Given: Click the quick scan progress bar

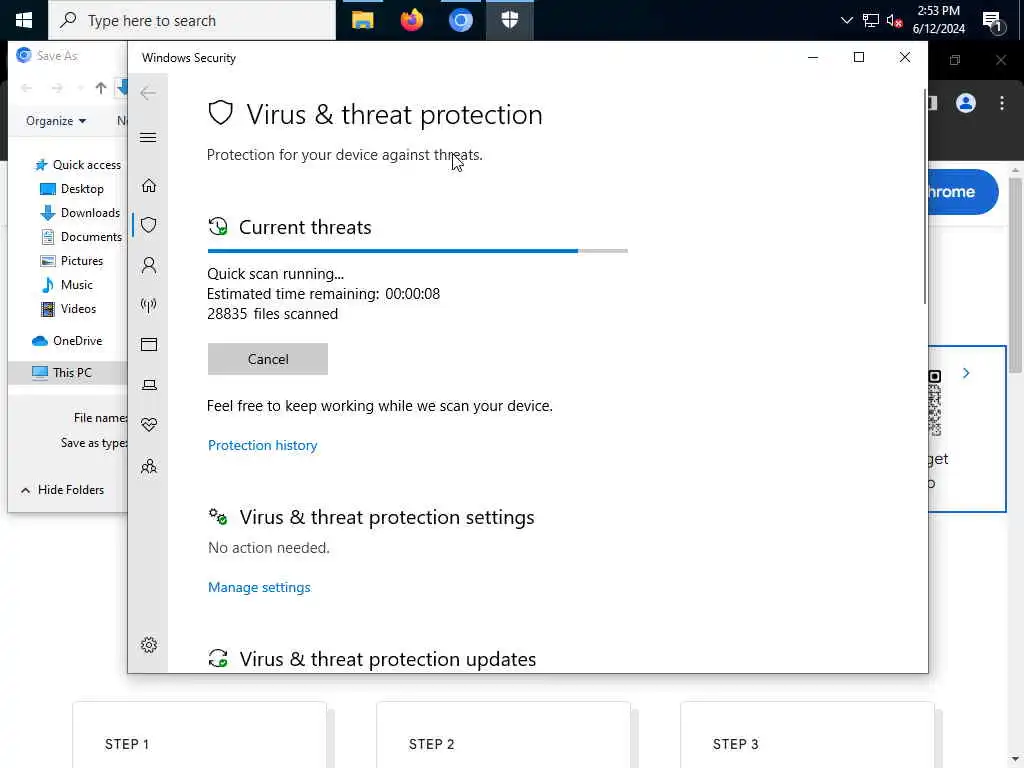Looking at the screenshot, I should 417,251.
